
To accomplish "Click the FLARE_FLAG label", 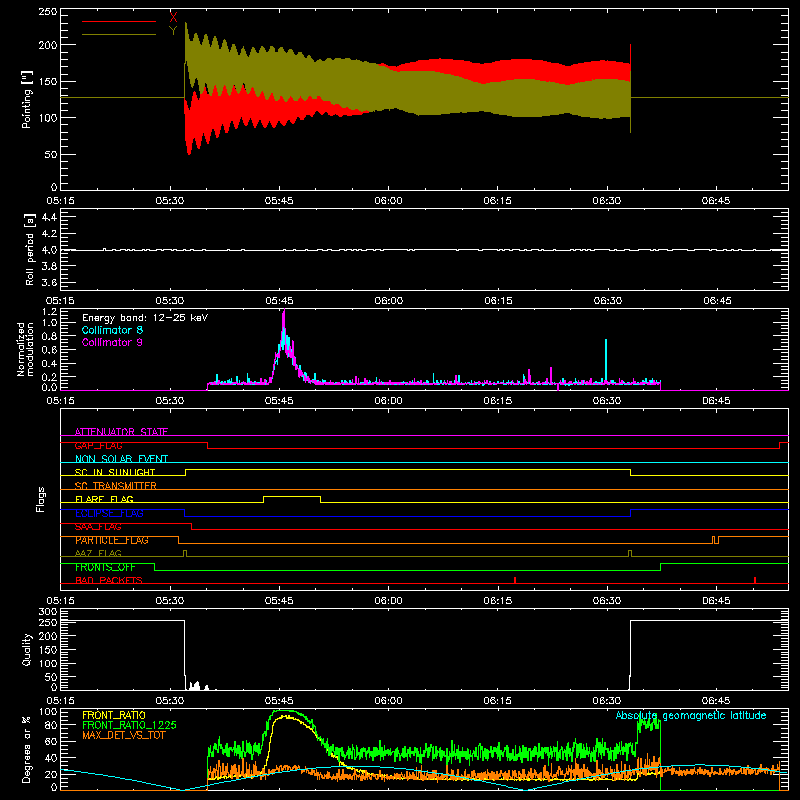I will click(104, 499).
